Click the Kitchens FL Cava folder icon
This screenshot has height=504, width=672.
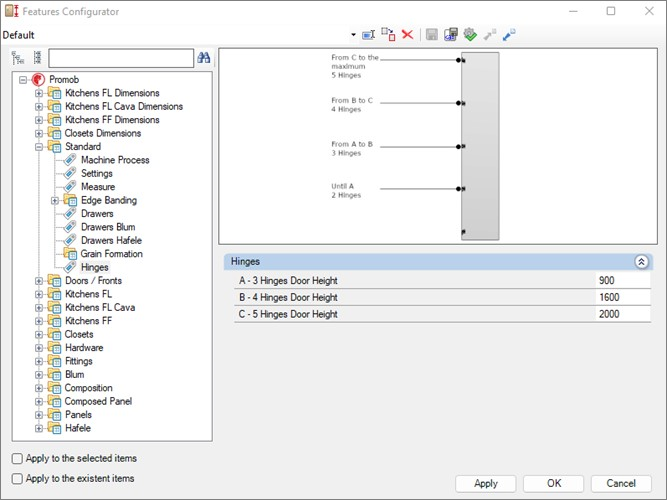(x=54, y=307)
